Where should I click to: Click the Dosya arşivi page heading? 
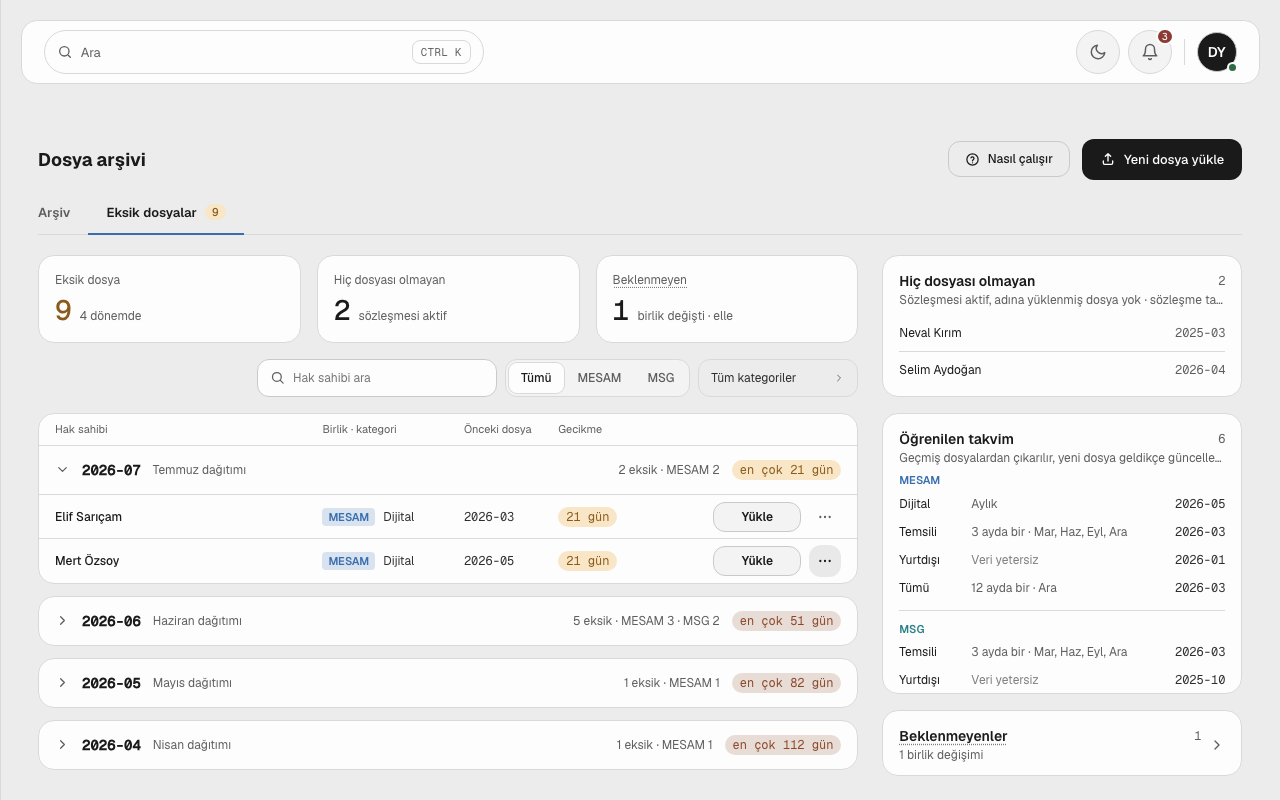point(92,160)
